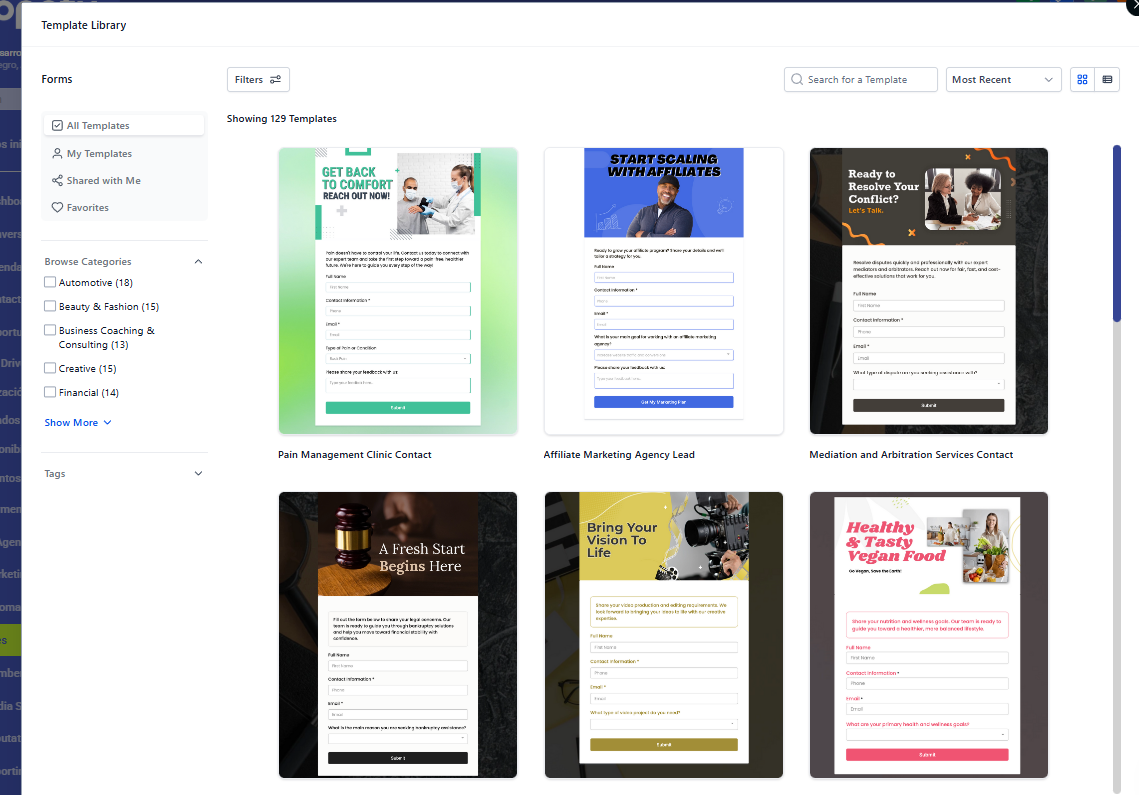Screen dimensions: 1139x795
Task: Collapse the Browse Categories section
Action: pyautogui.click(x=198, y=262)
